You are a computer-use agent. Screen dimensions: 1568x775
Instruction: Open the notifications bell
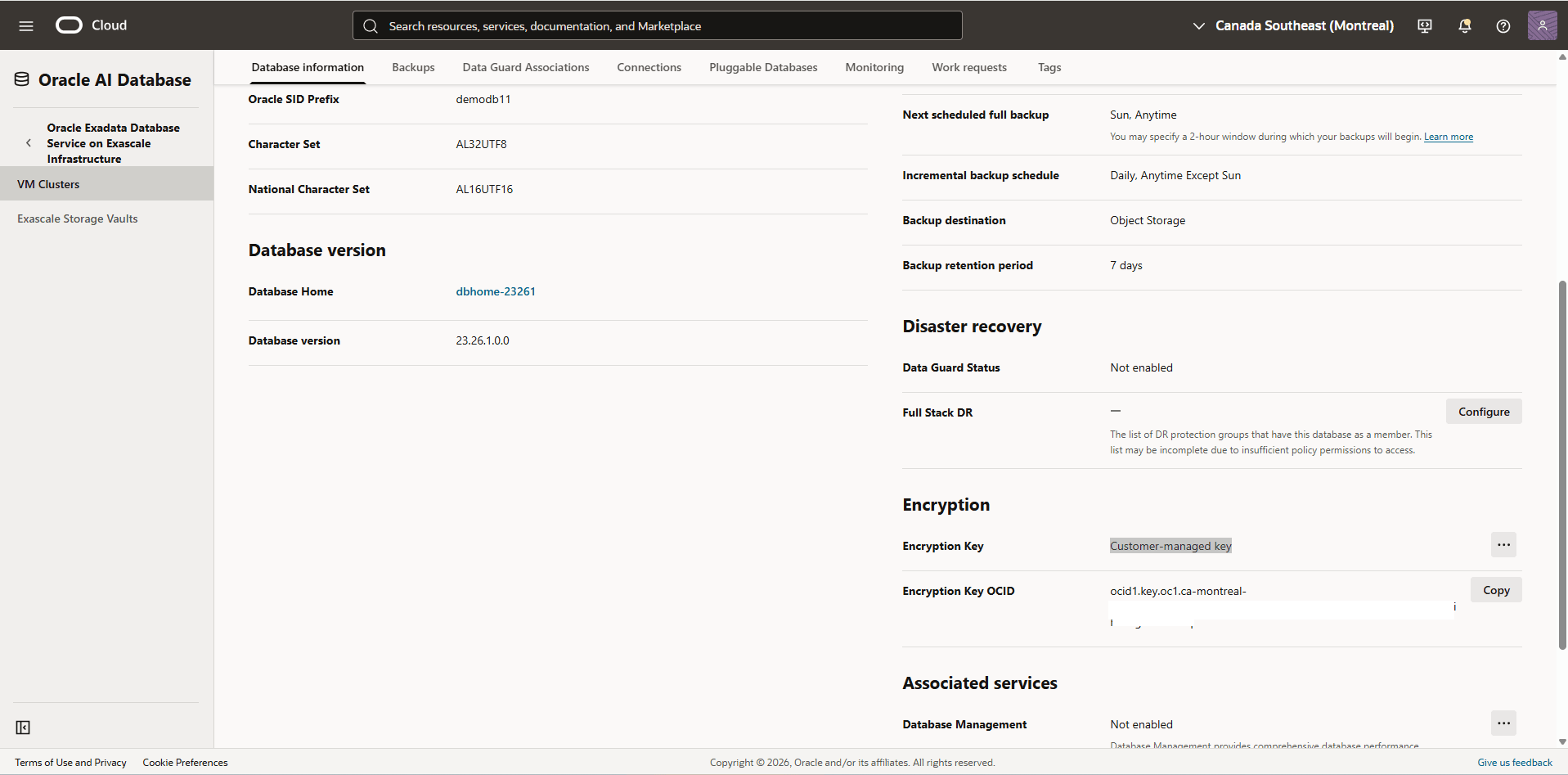coord(1464,26)
